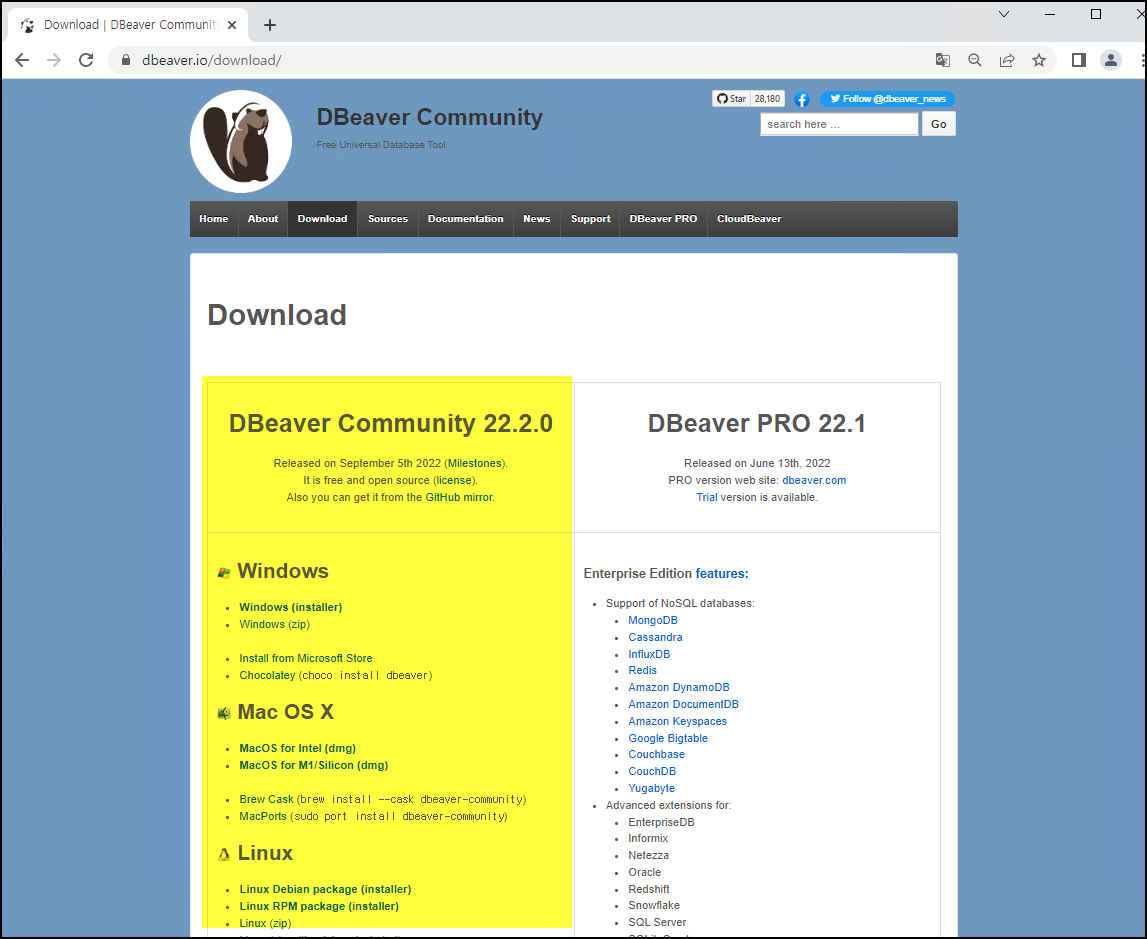The height and width of the screenshot is (939, 1147).
Task: Click the padlock site info icon
Action: pyautogui.click(x=126, y=60)
